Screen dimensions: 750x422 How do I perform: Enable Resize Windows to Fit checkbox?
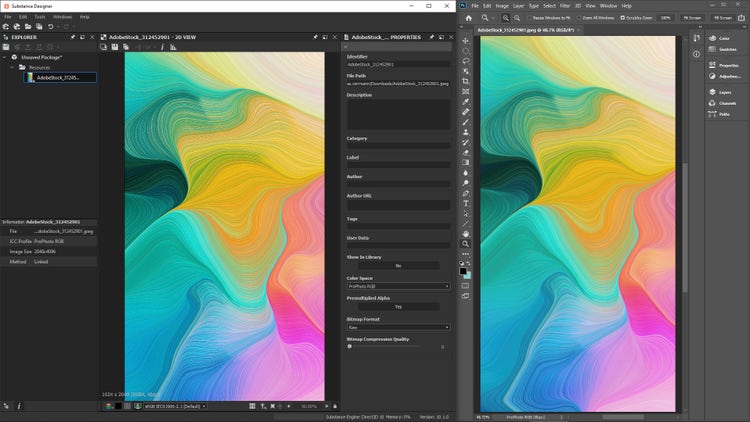click(530, 18)
